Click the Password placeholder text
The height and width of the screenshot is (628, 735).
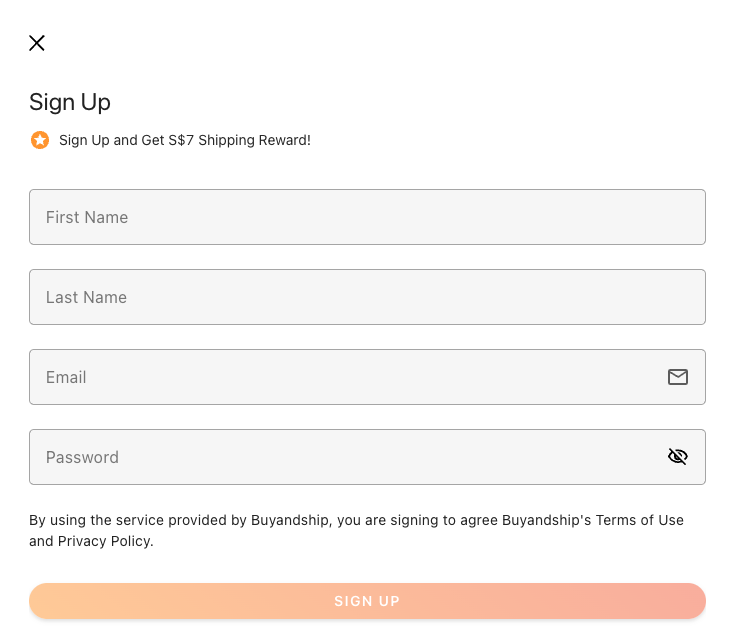point(82,457)
